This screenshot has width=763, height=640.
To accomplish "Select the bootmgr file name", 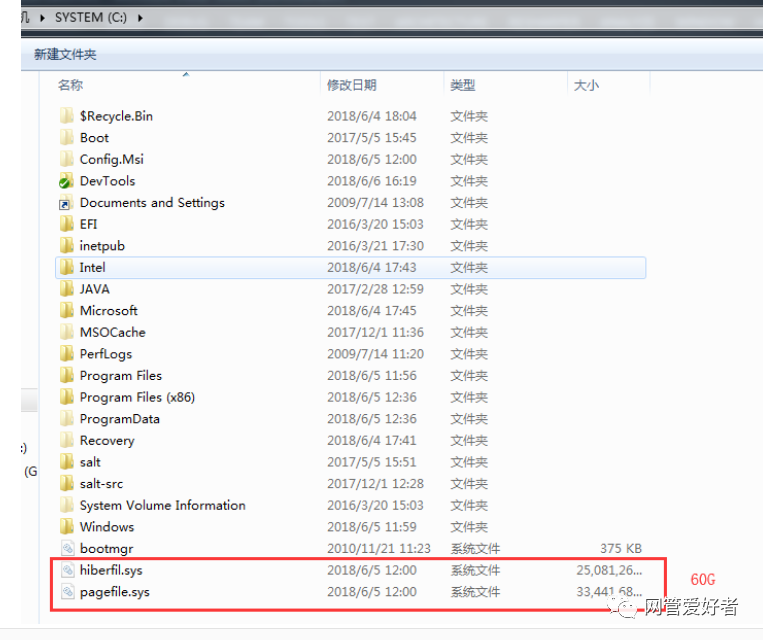I will pos(107,549).
